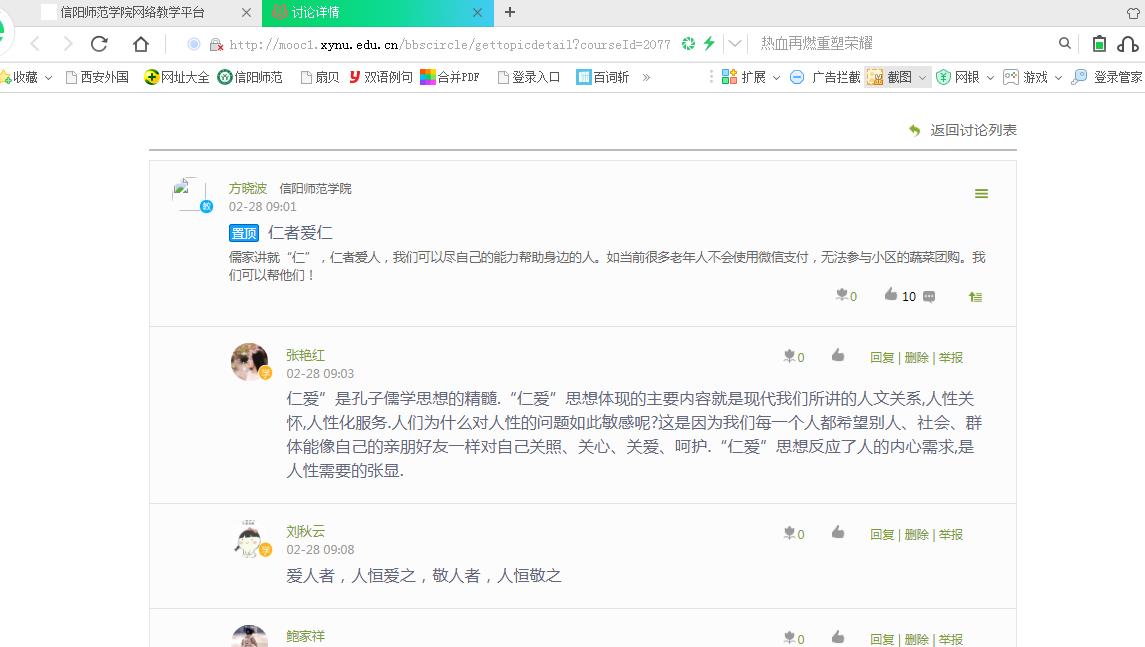Reload the page with the refresh icon
The height and width of the screenshot is (647, 1145).
point(99,43)
